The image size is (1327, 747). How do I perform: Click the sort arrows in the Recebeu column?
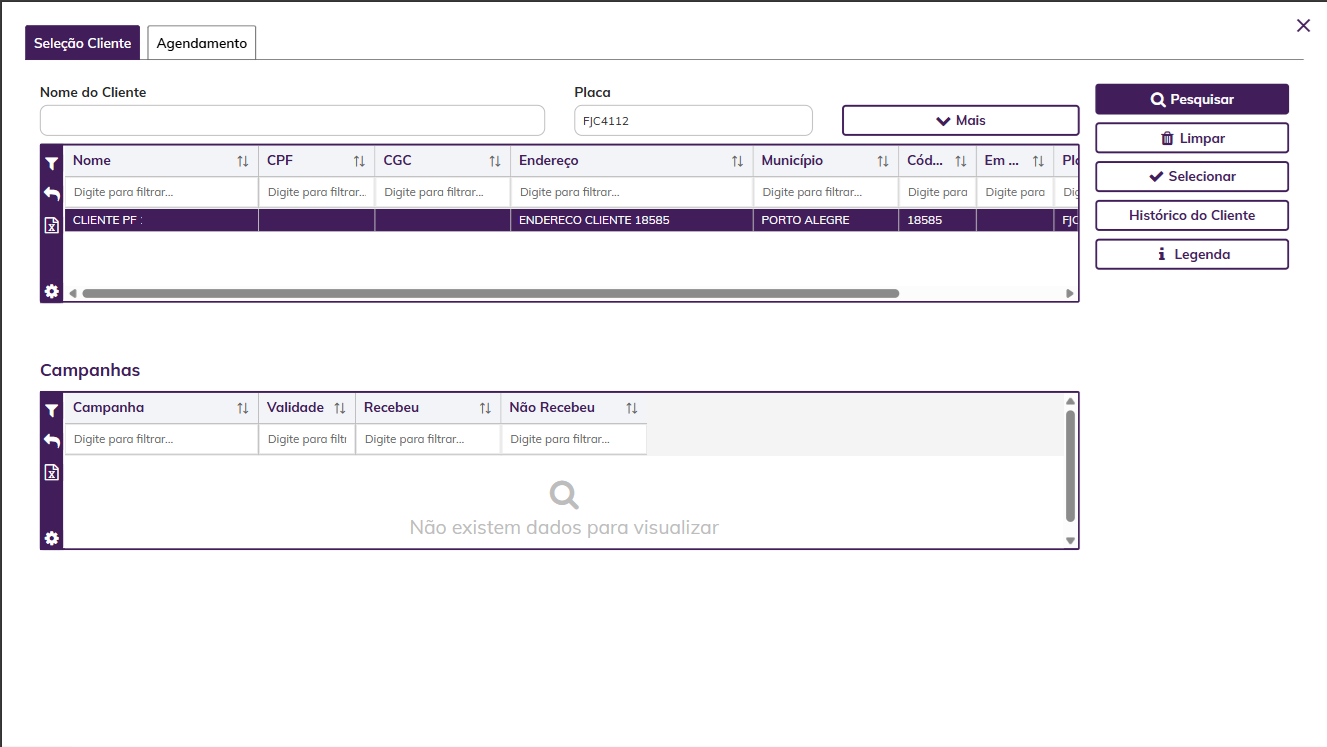485,408
